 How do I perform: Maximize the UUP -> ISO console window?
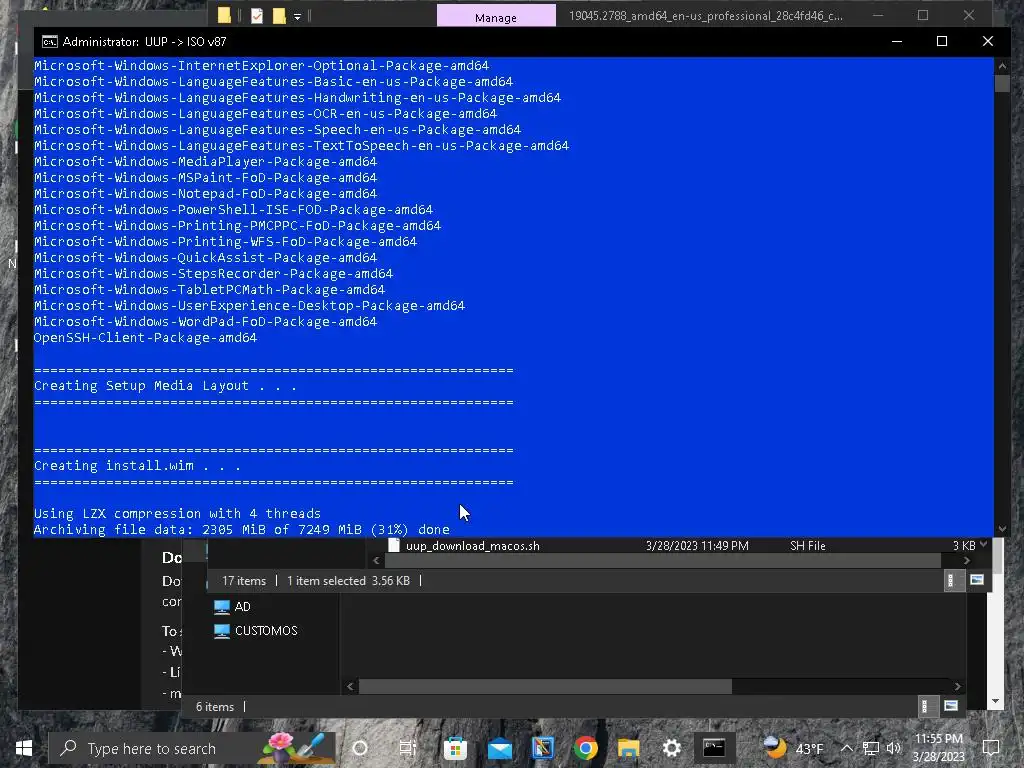942,41
